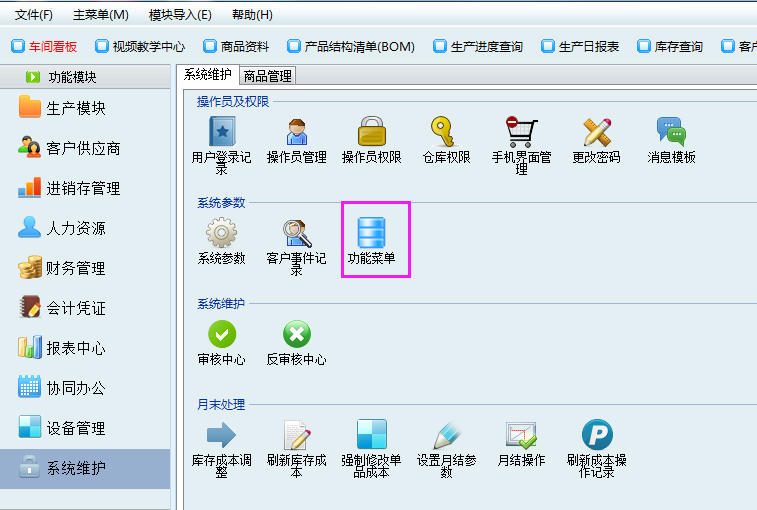
Task: Open the 用户登录记录 icon
Action: pos(221,133)
